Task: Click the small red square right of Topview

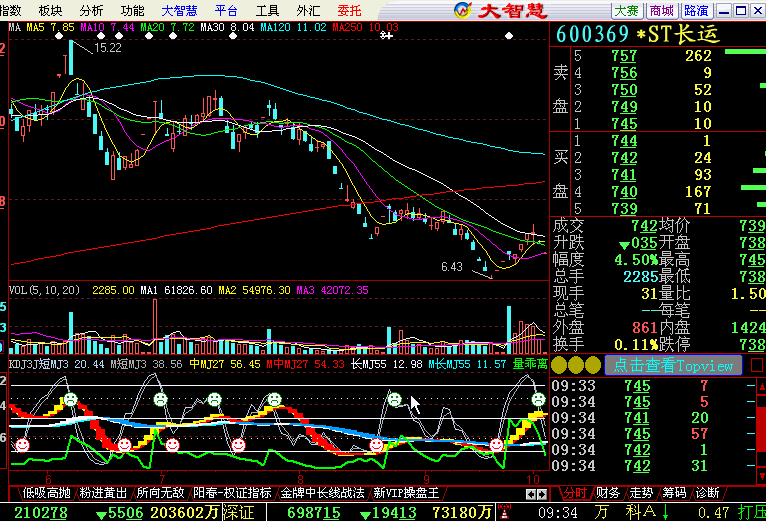Action: (x=757, y=365)
